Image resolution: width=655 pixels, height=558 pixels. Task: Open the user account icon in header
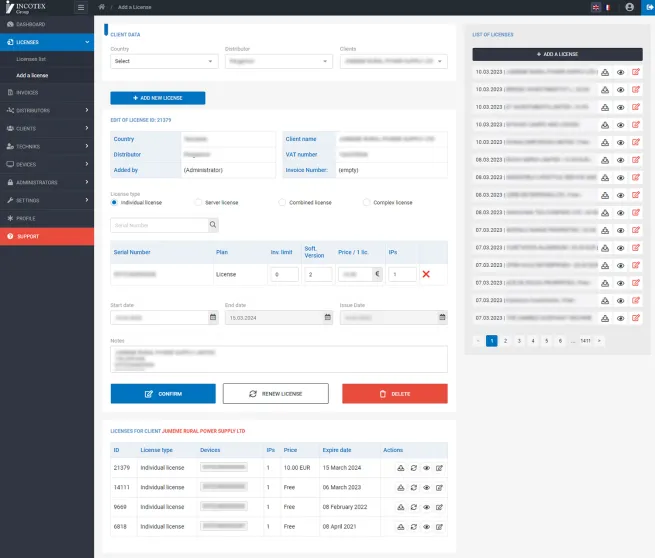[629, 7]
